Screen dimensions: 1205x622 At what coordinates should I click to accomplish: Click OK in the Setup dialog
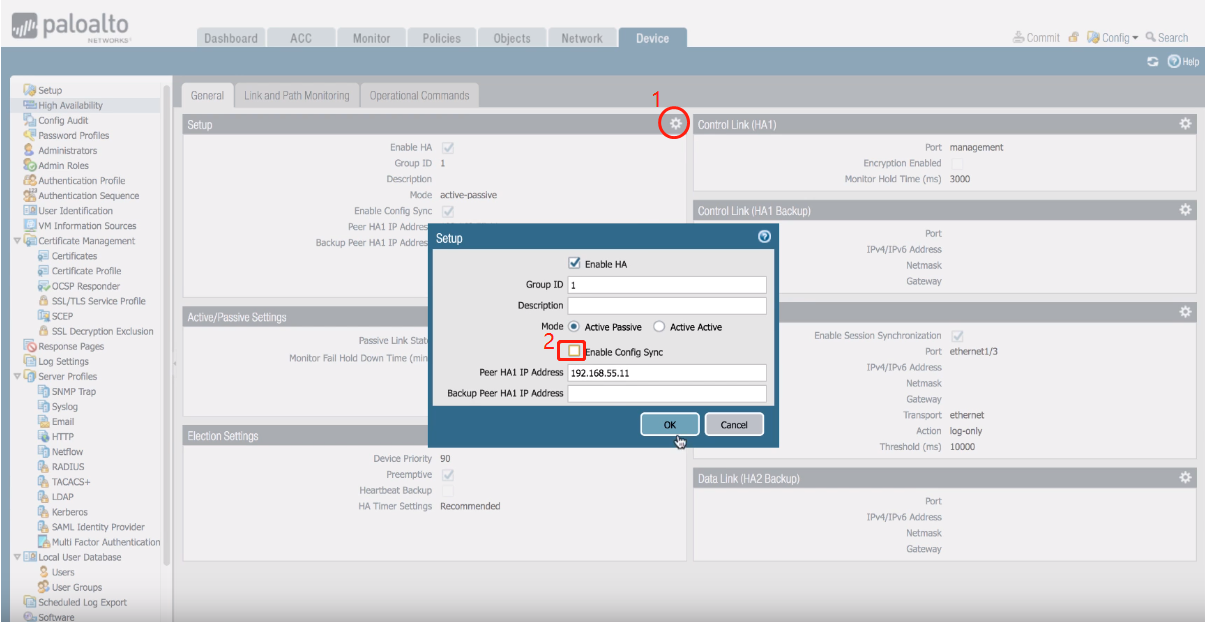pos(669,425)
